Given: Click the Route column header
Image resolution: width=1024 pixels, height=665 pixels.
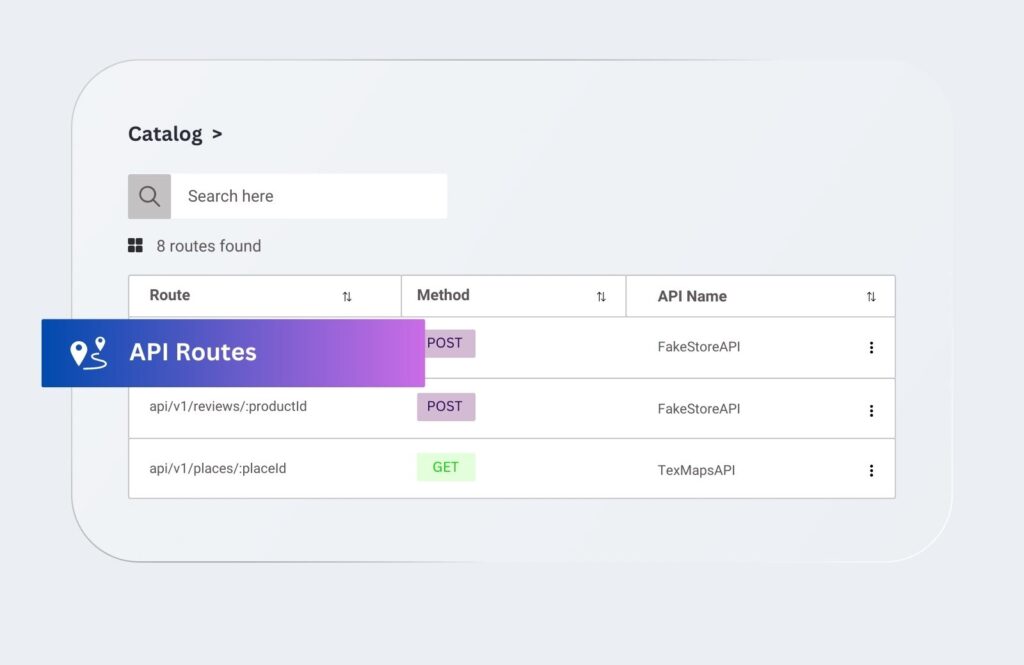Looking at the screenshot, I should click(170, 295).
